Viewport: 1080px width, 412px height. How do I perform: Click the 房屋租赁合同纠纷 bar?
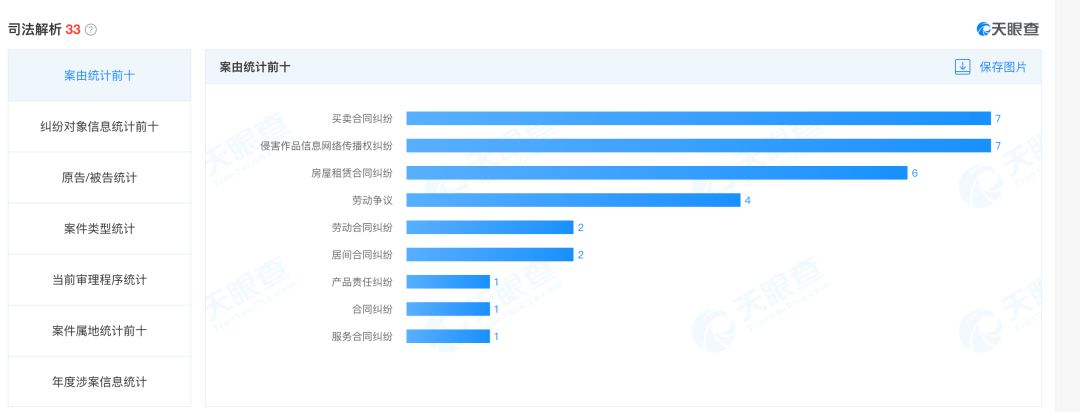[x=656, y=173]
